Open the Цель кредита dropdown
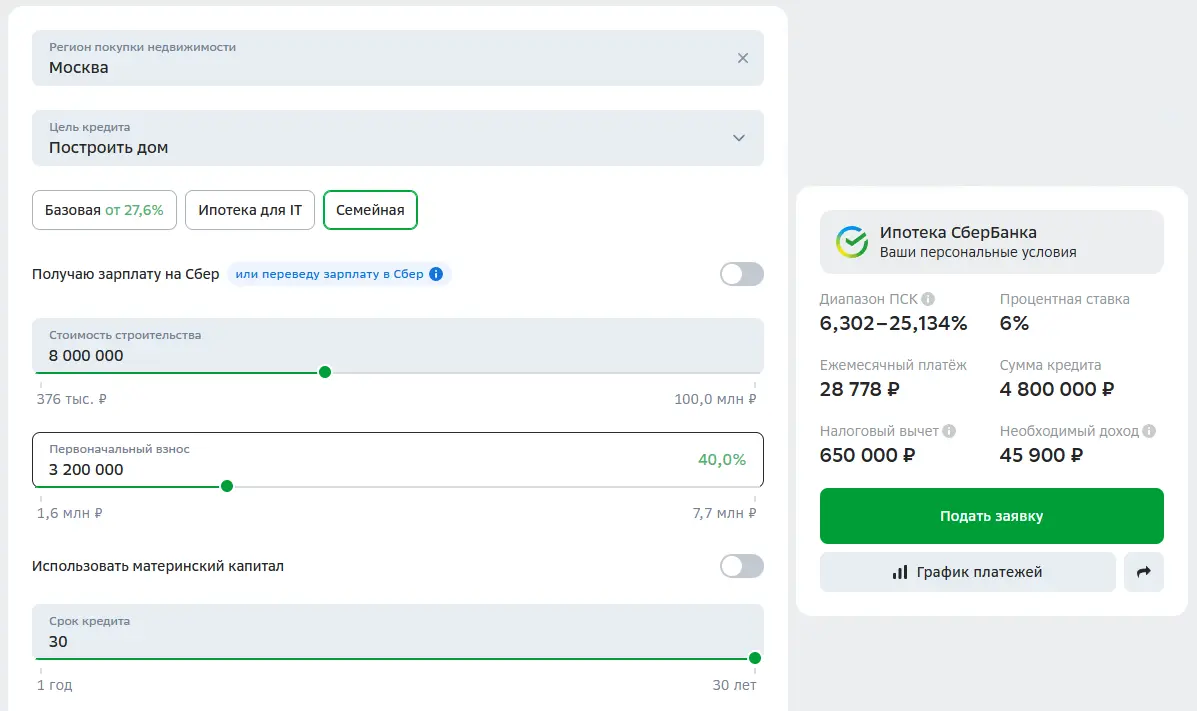1197x711 pixels. click(x=398, y=138)
